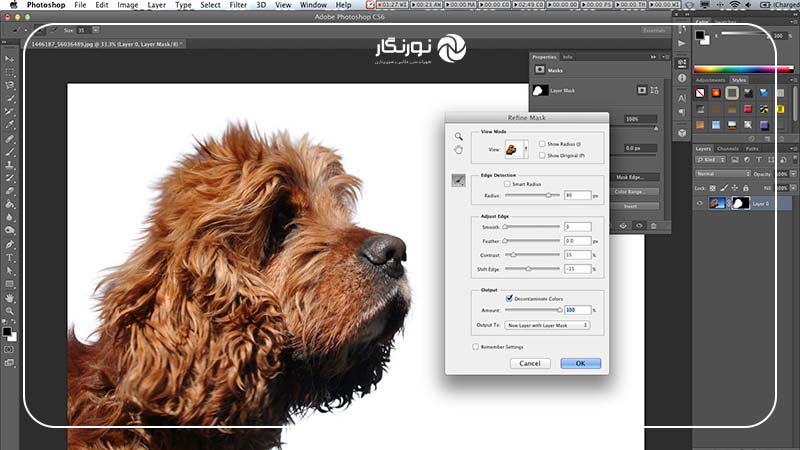Toggle Quick Mask mode icon
The width and height of the screenshot is (800, 450).
[x=9, y=349]
